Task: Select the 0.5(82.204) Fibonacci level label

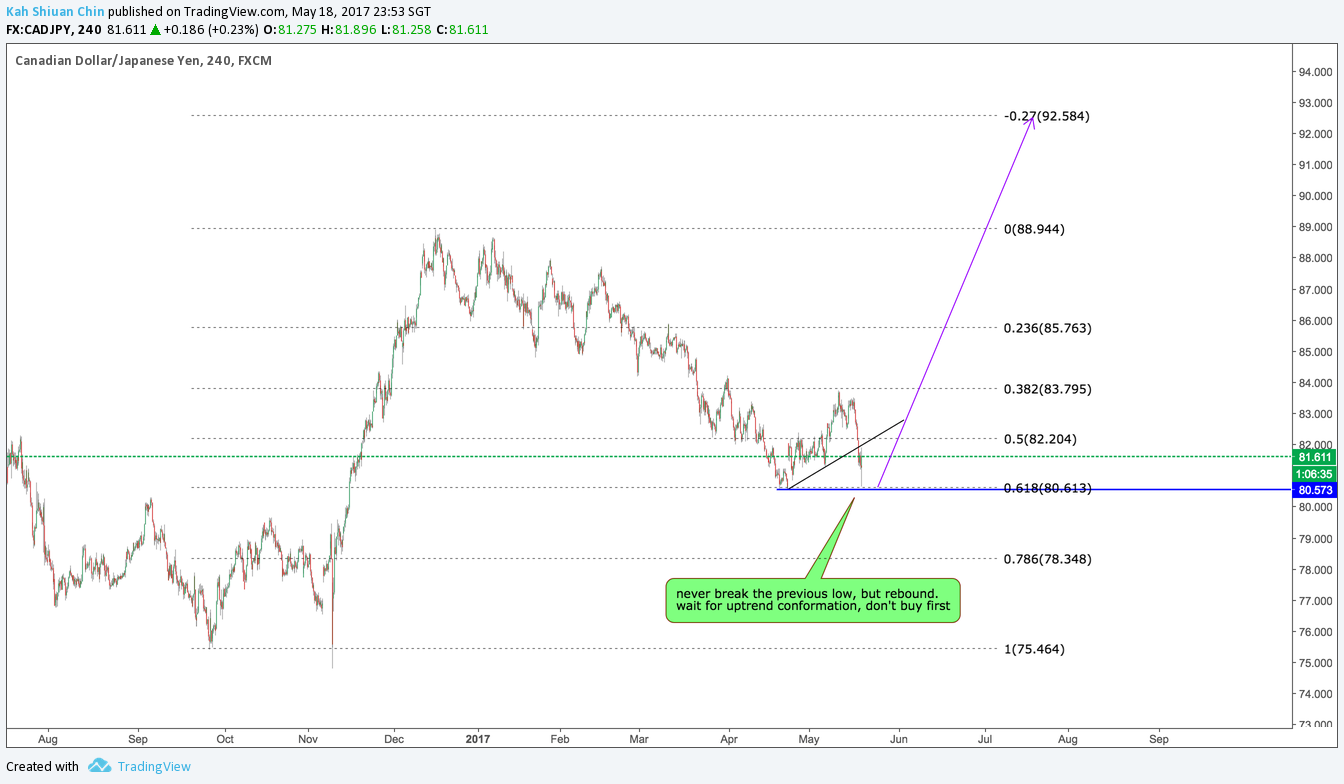Action: tap(1041, 439)
